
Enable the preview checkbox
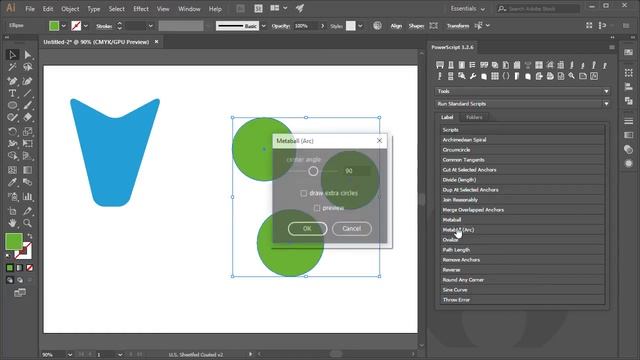(317, 208)
